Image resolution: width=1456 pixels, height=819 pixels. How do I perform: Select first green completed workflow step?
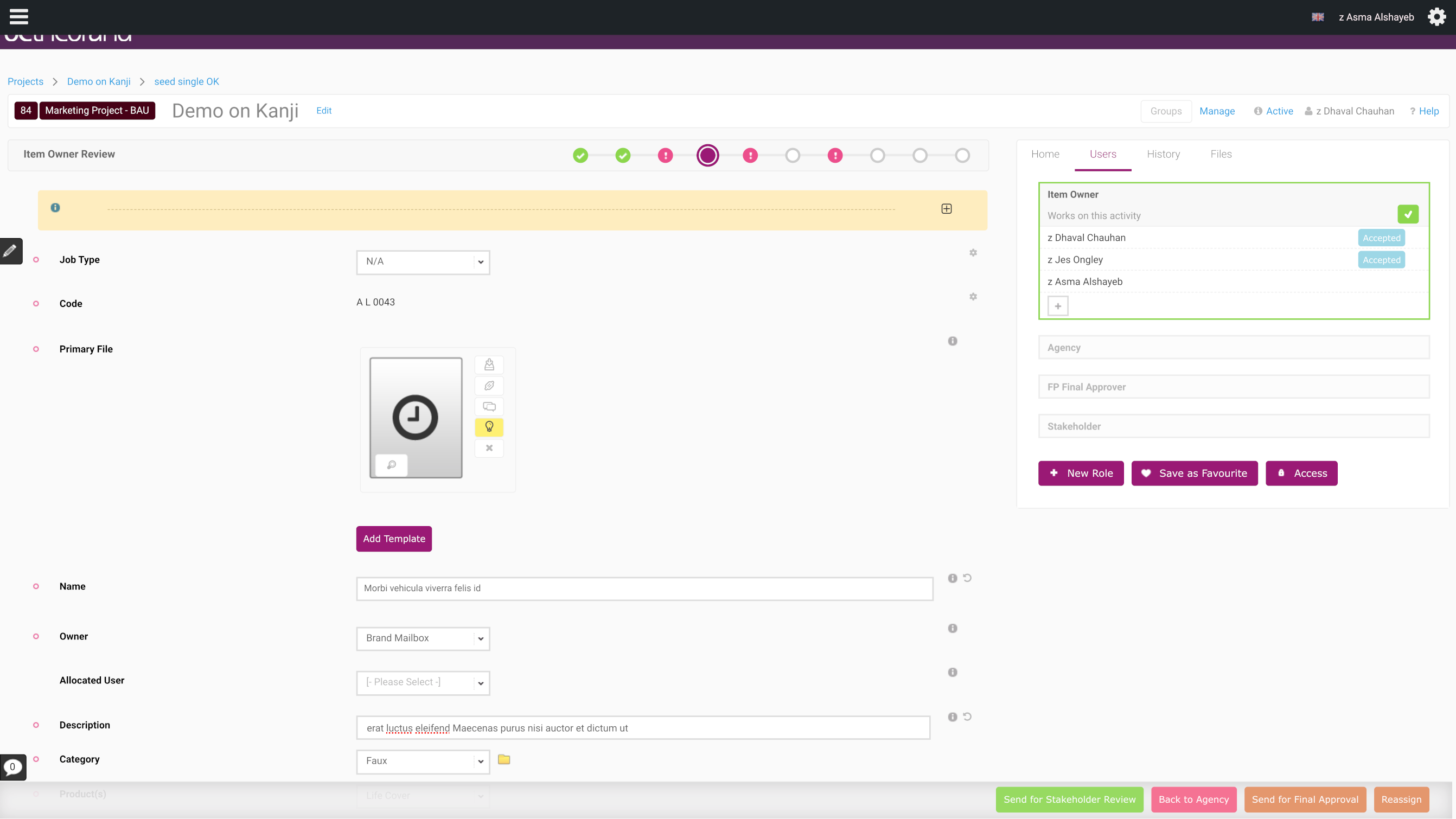580,156
